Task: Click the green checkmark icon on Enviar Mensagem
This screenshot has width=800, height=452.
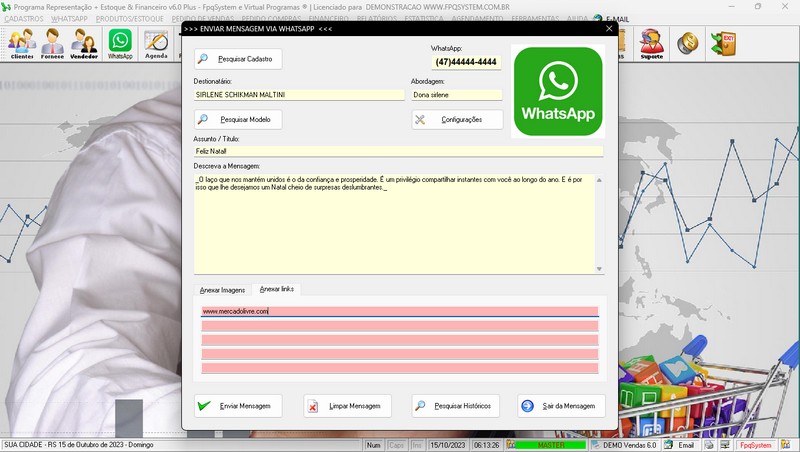Action: click(x=204, y=406)
